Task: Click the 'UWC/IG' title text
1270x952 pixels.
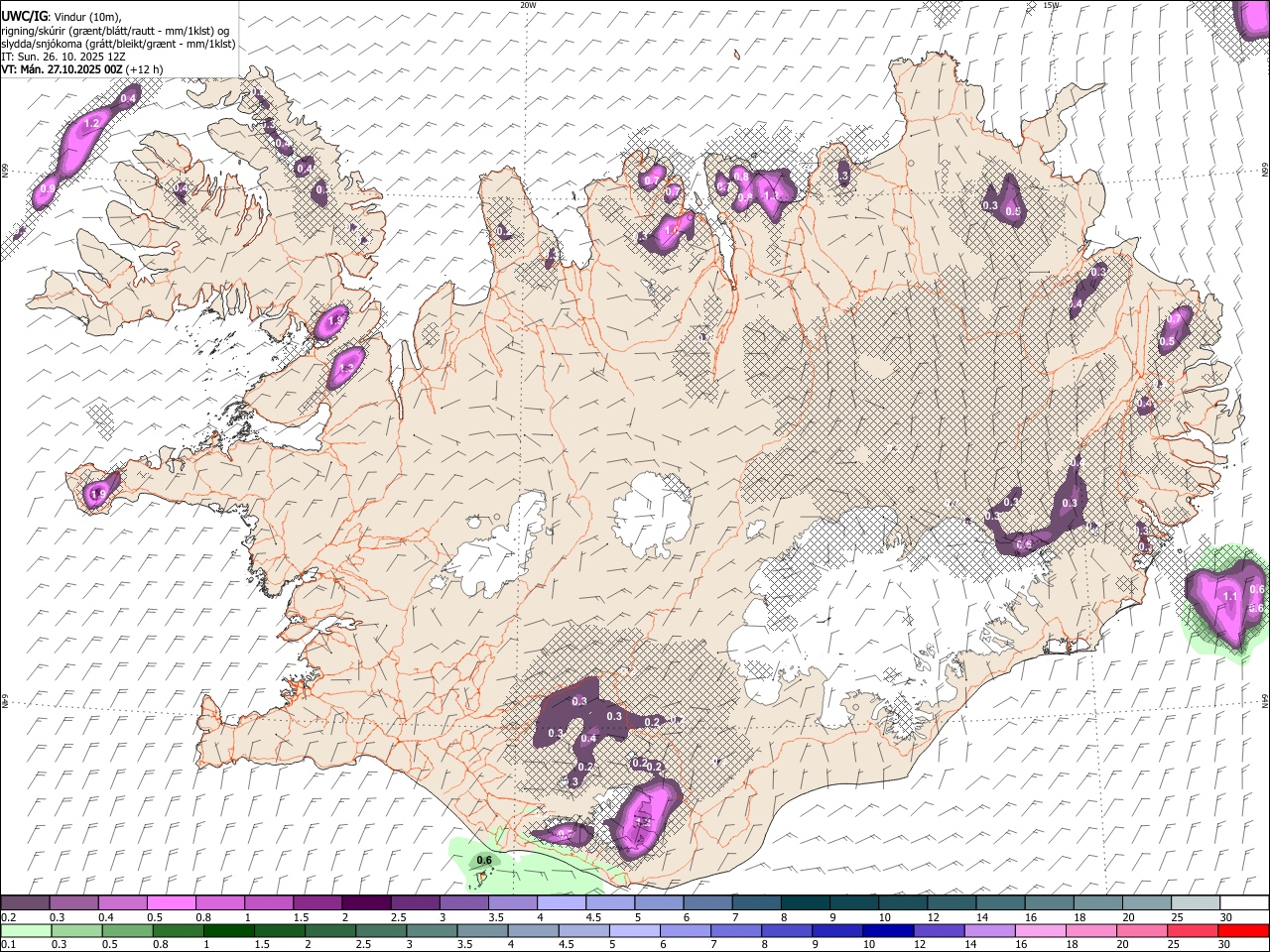Action: (24, 16)
